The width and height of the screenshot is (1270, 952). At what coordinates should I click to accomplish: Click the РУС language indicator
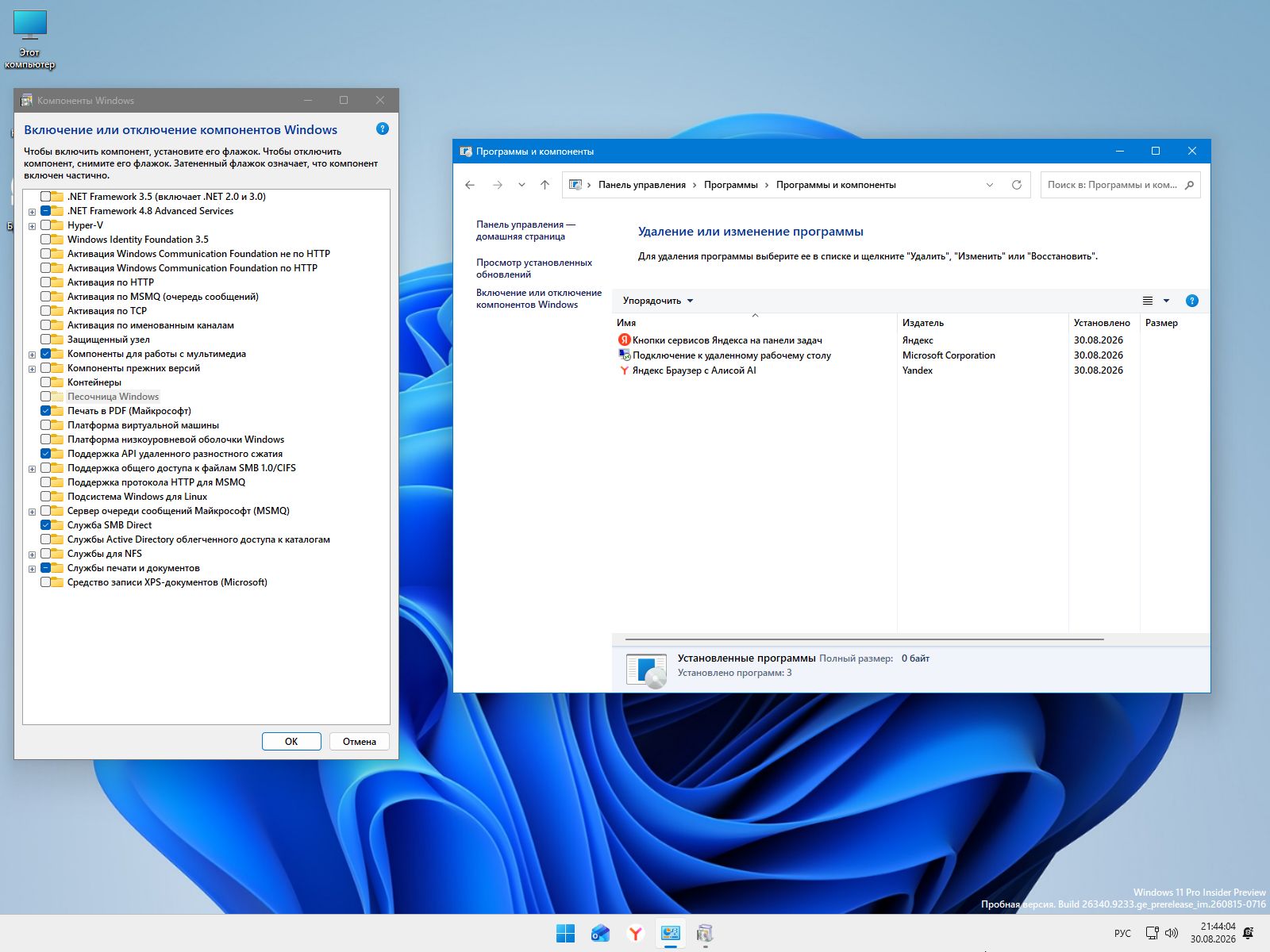tap(1122, 934)
